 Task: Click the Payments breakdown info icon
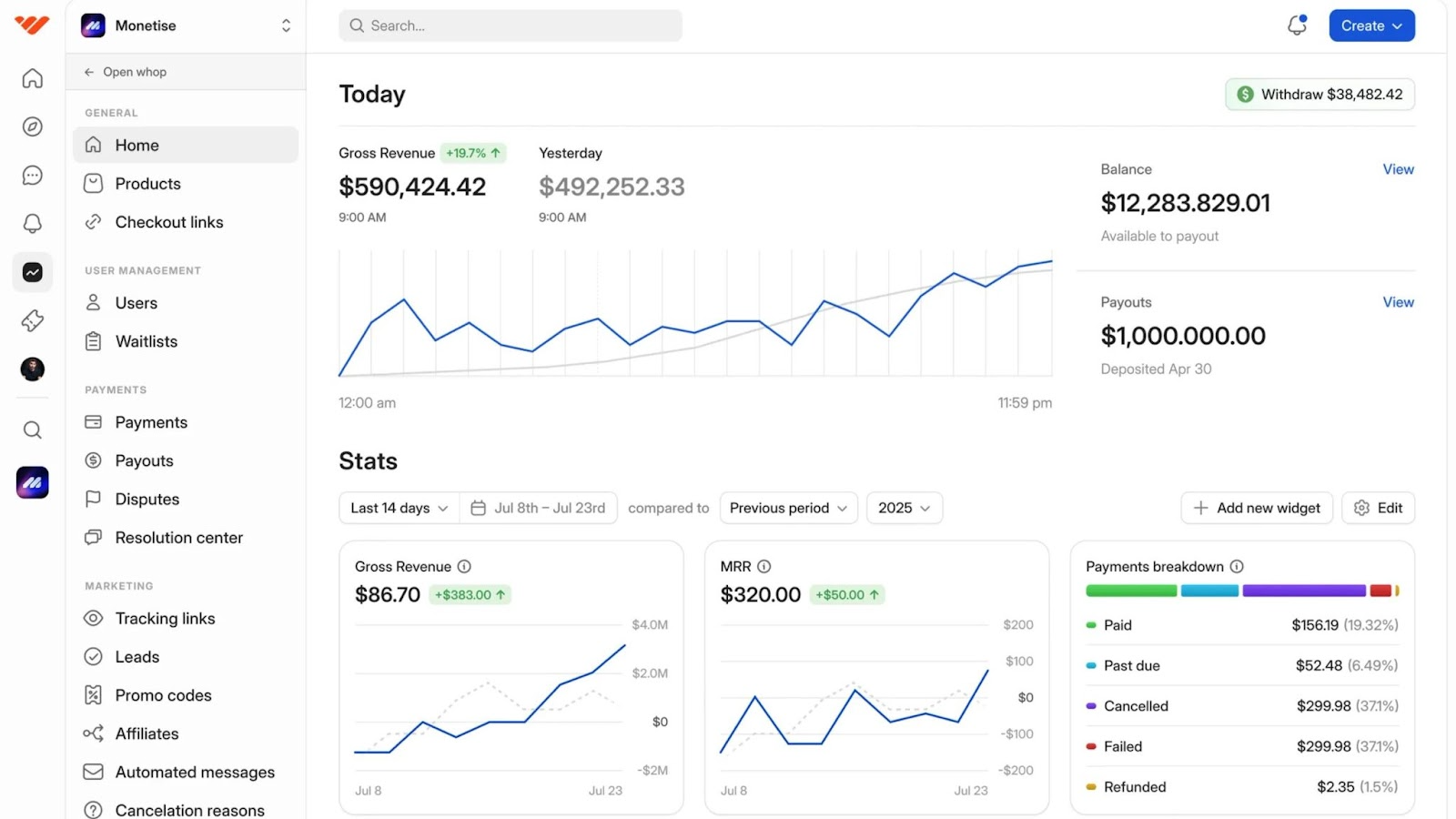point(1237,567)
